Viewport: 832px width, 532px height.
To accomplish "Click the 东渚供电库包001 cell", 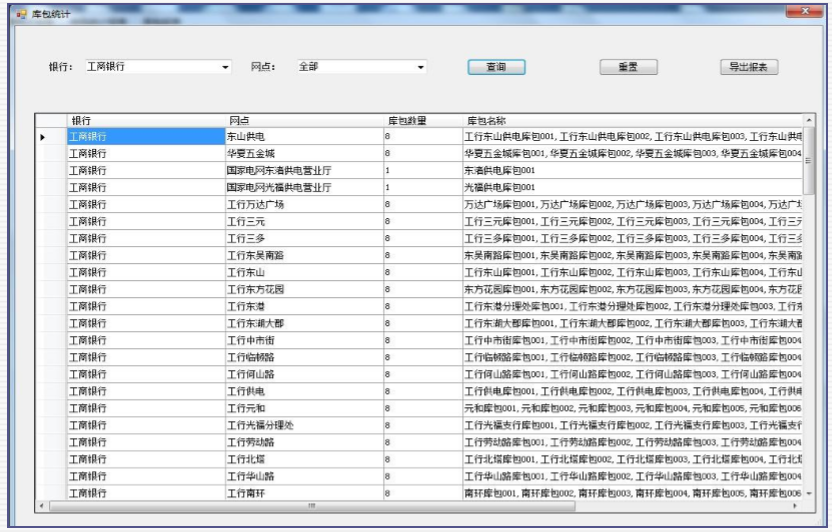I will pos(632,170).
